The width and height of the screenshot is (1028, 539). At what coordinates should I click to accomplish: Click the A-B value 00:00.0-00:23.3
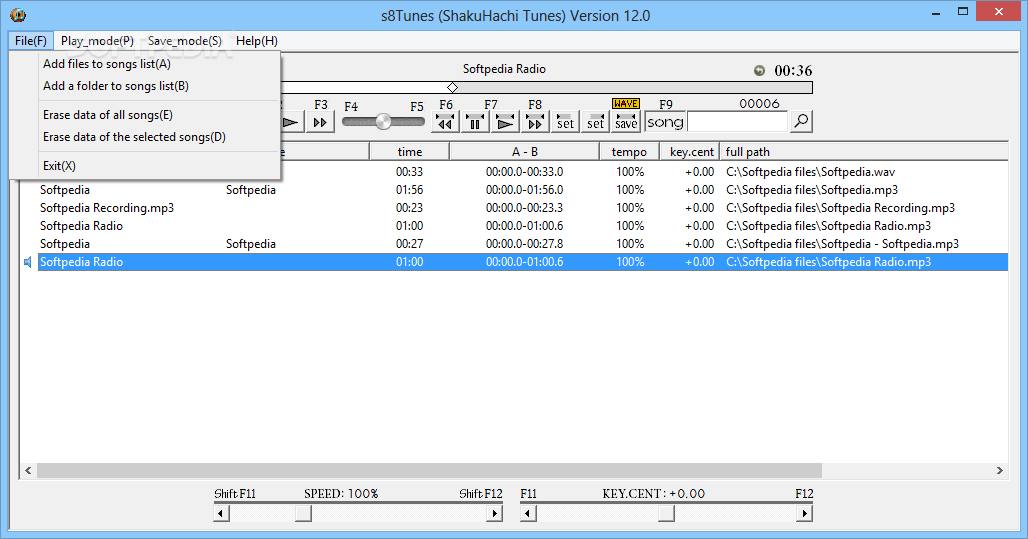[x=524, y=208]
